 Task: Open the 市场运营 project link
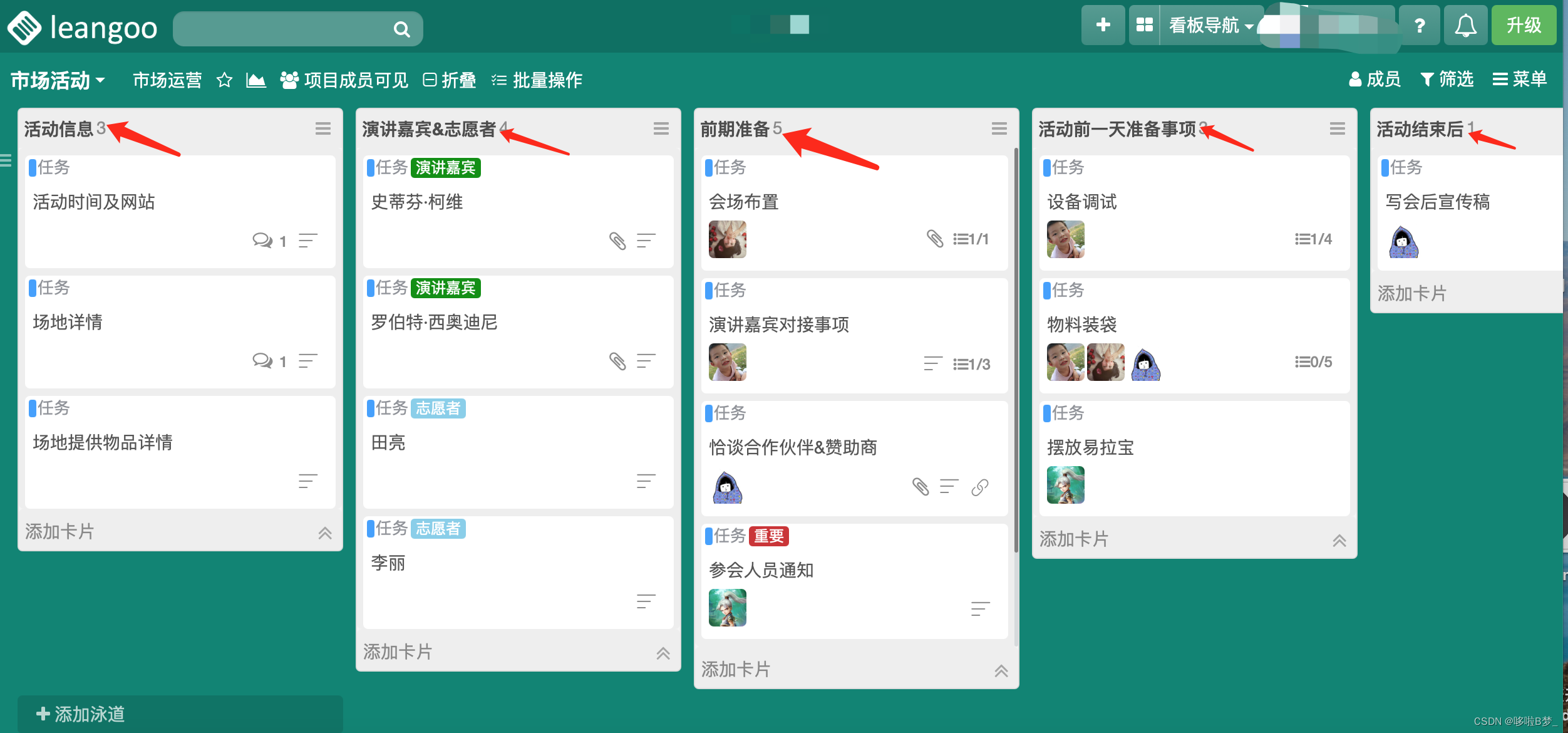(167, 80)
